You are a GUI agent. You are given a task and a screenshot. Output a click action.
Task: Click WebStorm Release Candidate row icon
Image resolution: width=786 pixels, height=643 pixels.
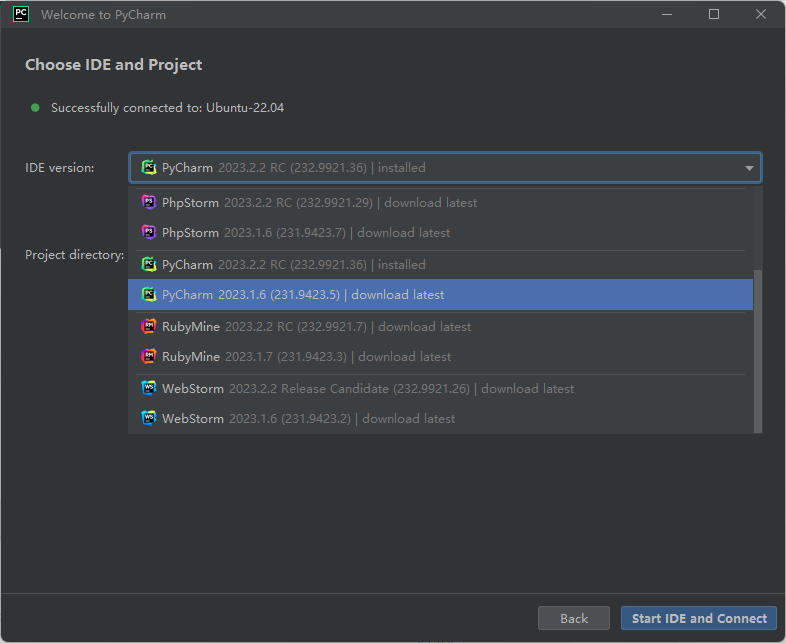pyautogui.click(x=149, y=388)
